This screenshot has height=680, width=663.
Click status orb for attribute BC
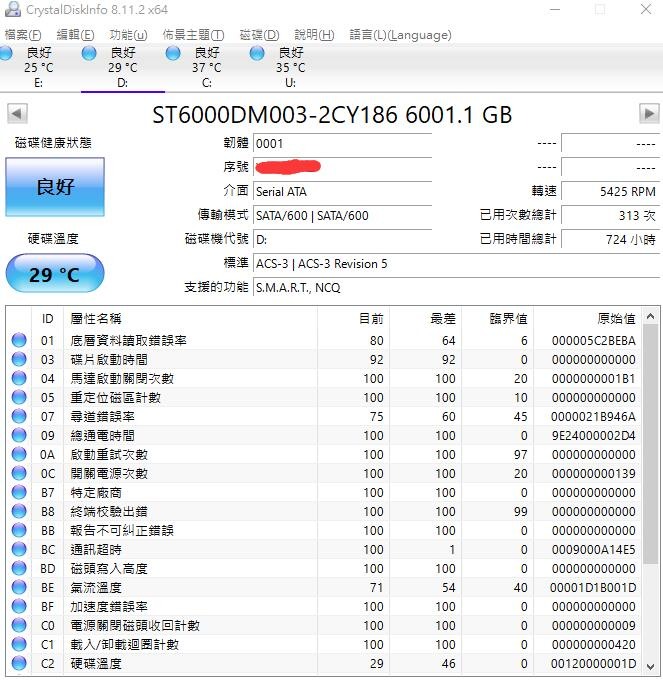coord(19,549)
